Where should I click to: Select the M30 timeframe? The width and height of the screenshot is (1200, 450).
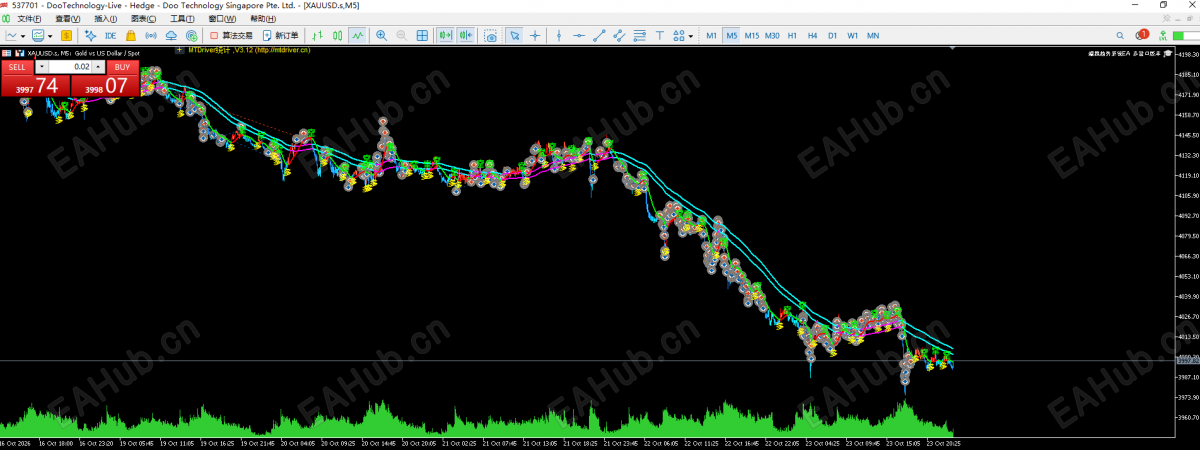772,35
